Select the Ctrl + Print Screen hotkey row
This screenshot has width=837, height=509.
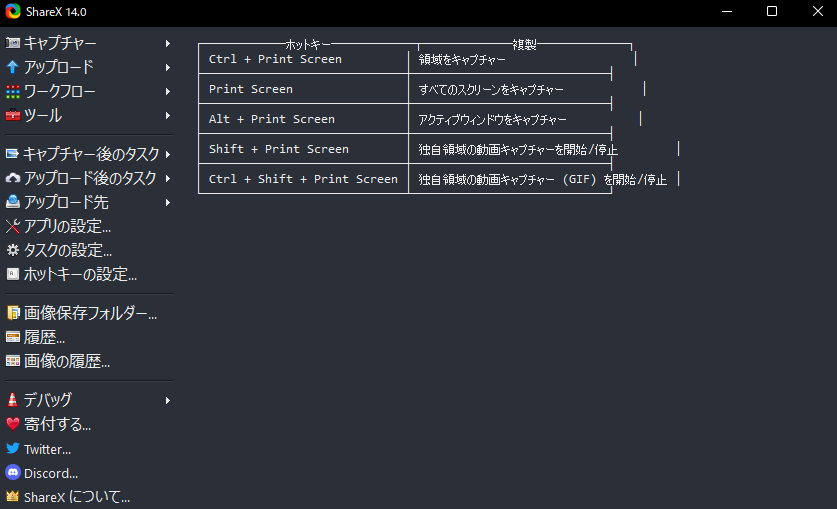pos(275,59)
